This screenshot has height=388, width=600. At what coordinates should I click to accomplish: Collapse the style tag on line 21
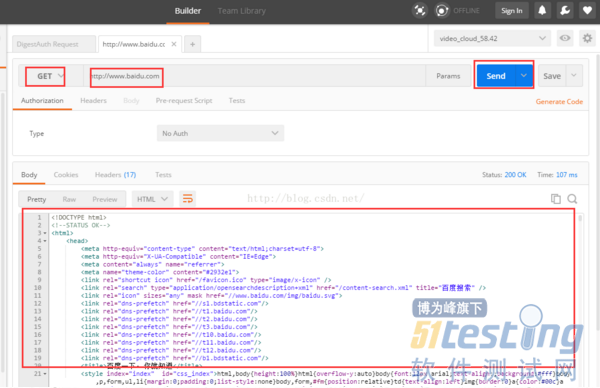pos(45,374)
